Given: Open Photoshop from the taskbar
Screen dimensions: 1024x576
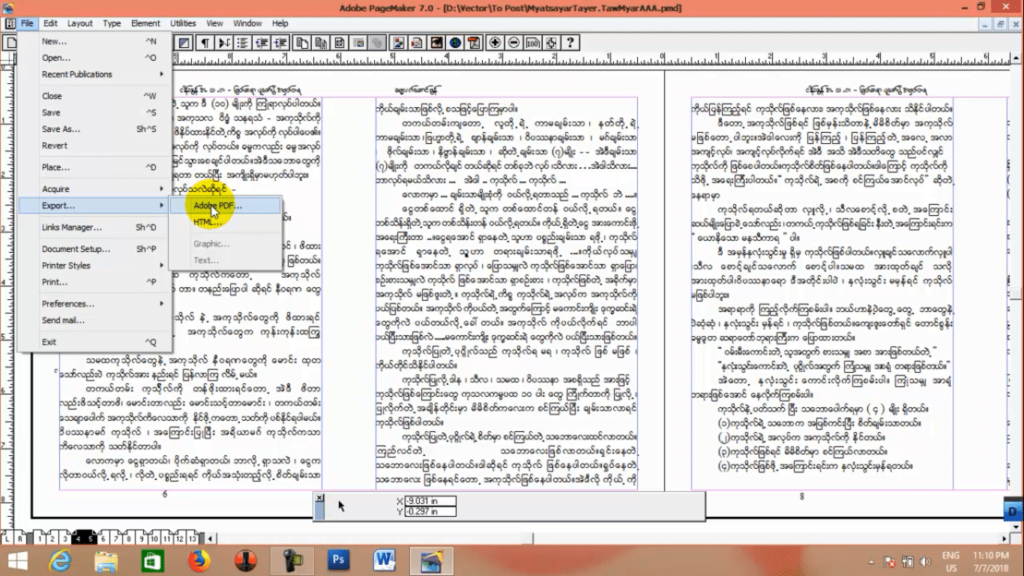Looking at the screenshot, I should click(x=338, y=560).
